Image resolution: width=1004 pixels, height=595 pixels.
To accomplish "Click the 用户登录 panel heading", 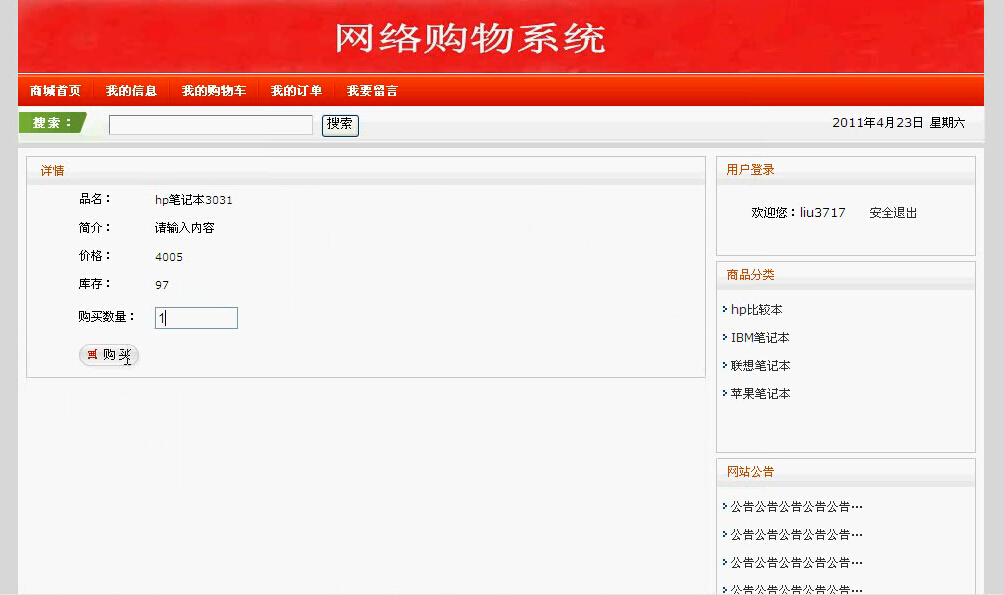I will 750,170.
